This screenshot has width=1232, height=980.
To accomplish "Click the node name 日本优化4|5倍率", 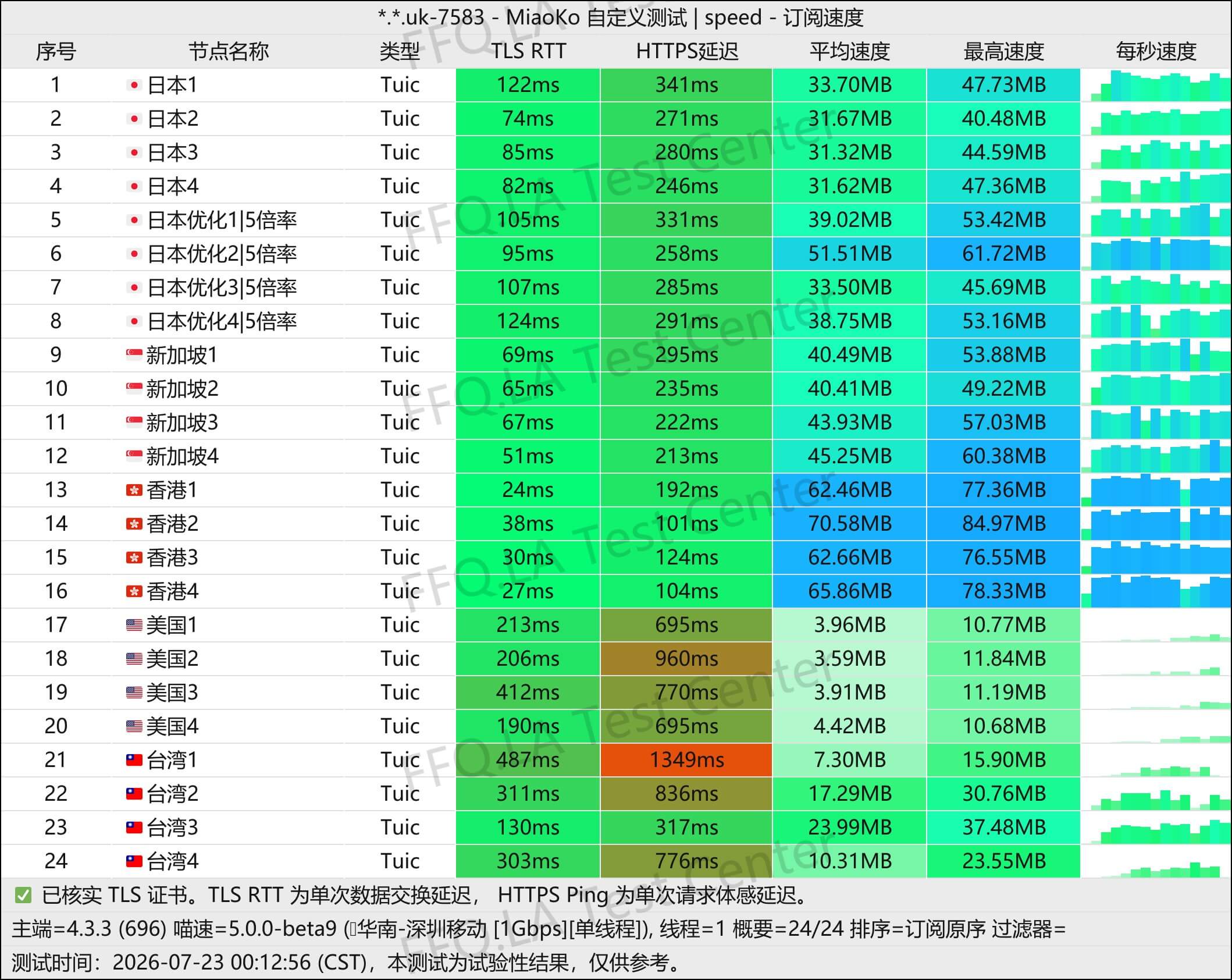I will coord(222,321).
